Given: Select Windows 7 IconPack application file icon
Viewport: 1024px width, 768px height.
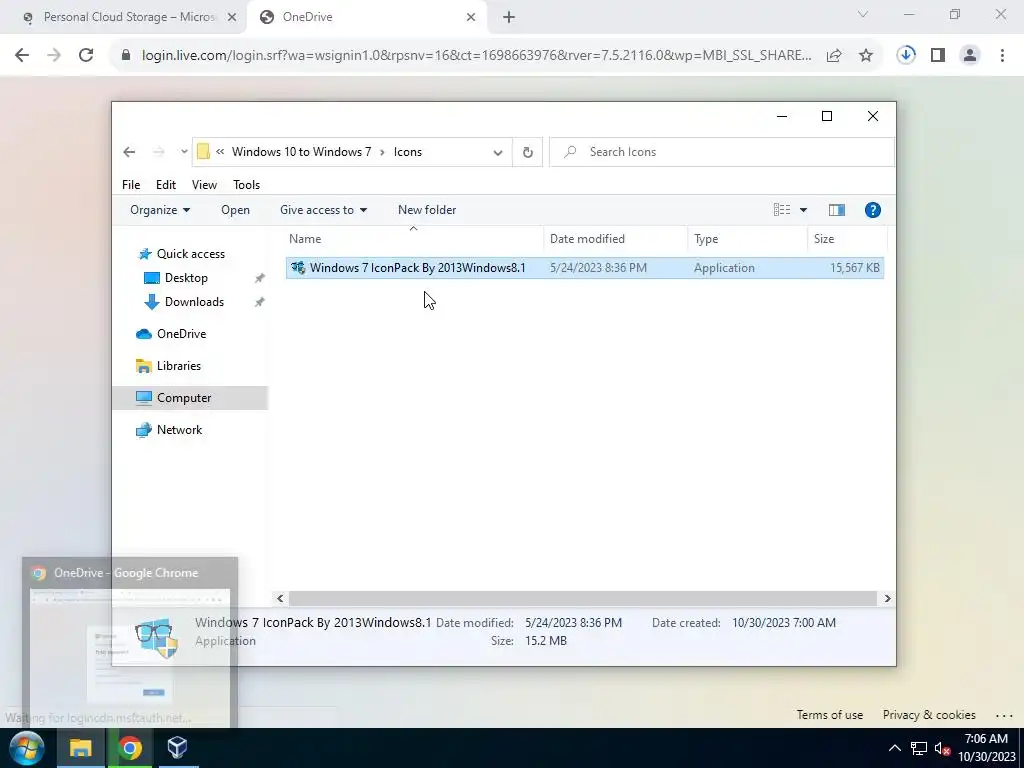Looking at the screenshot, I should click(298, 268).
